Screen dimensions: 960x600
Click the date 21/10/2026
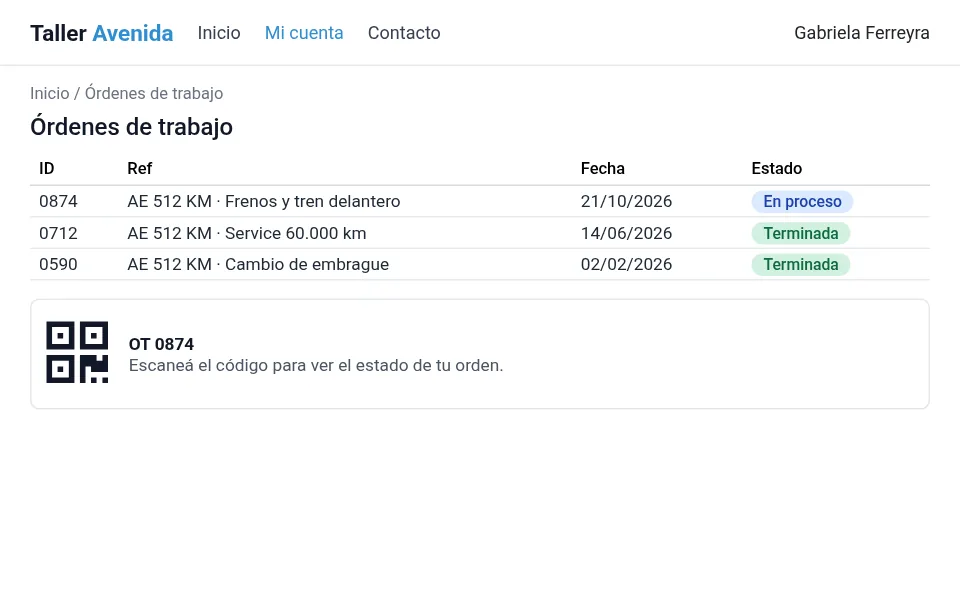(x=626, y=201)
